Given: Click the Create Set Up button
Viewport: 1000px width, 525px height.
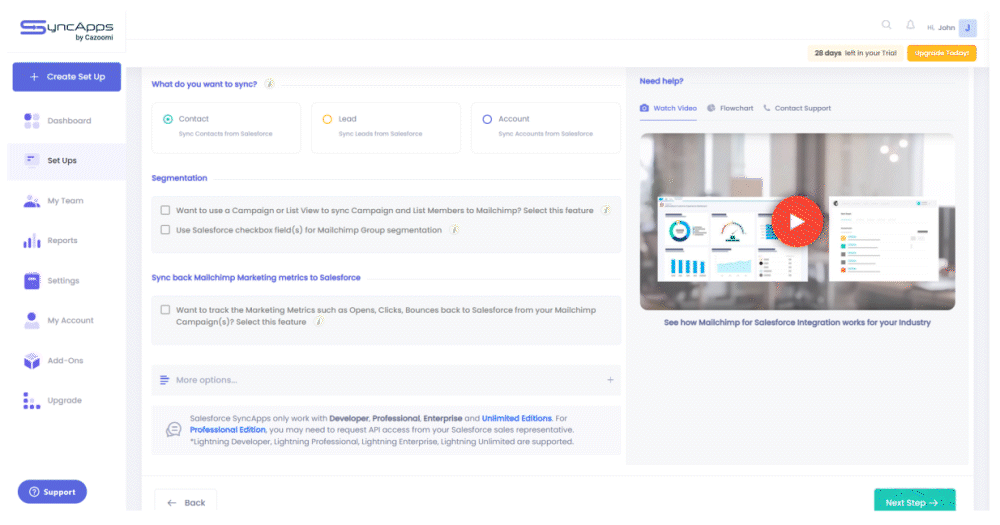Looking at the screenshot, I should (66, 77).
